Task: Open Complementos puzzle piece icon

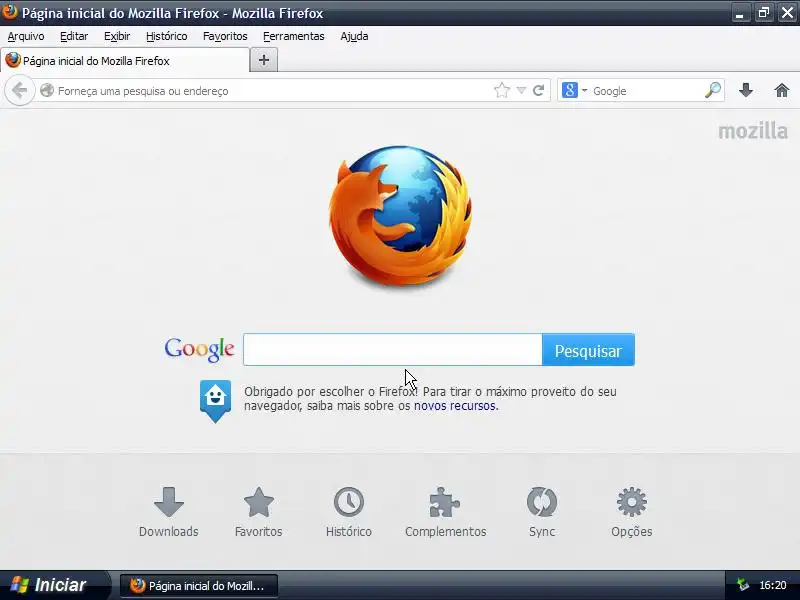Action: (445, 512)
